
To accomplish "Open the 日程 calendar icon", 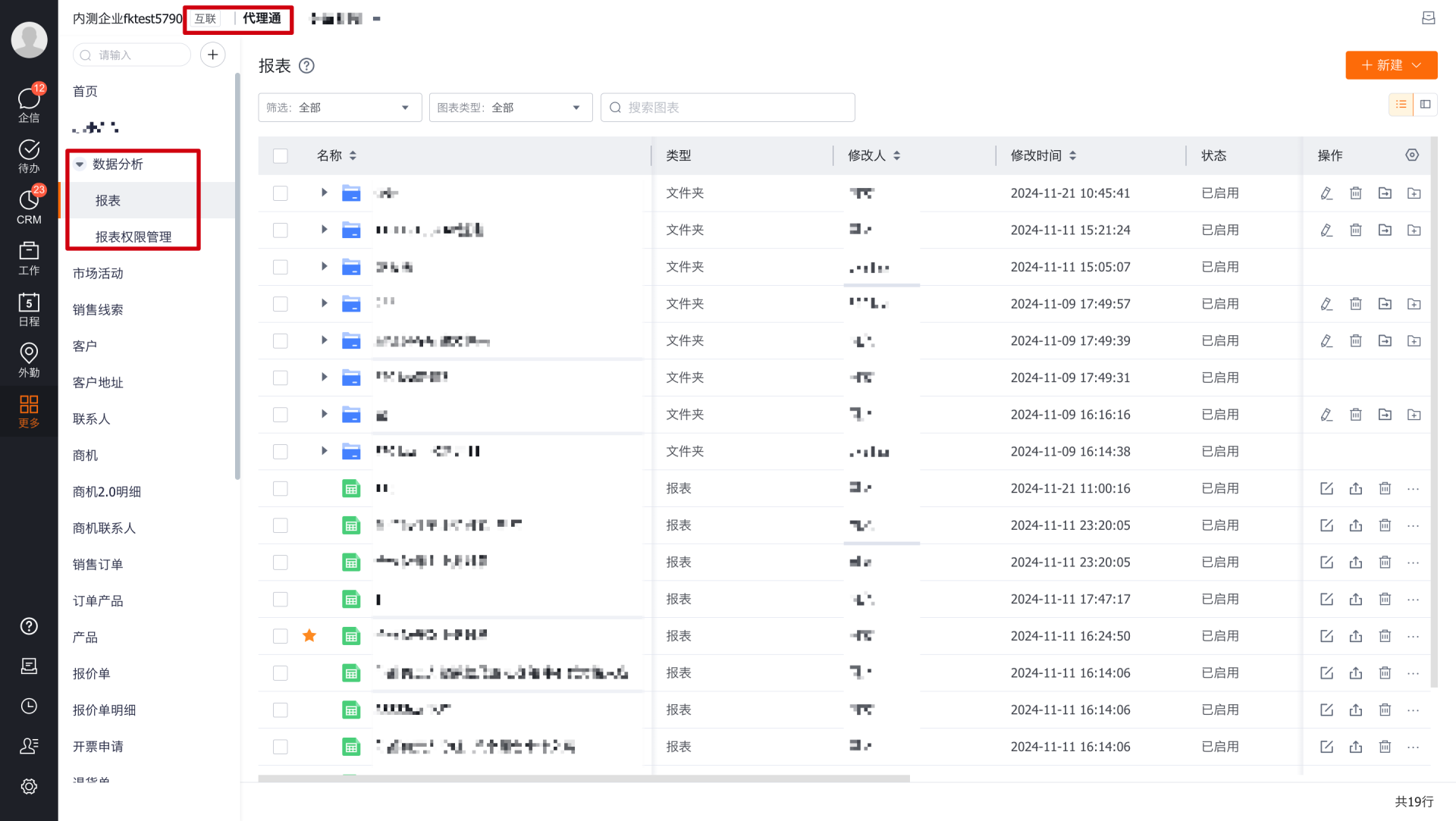I will coord(29,309).
